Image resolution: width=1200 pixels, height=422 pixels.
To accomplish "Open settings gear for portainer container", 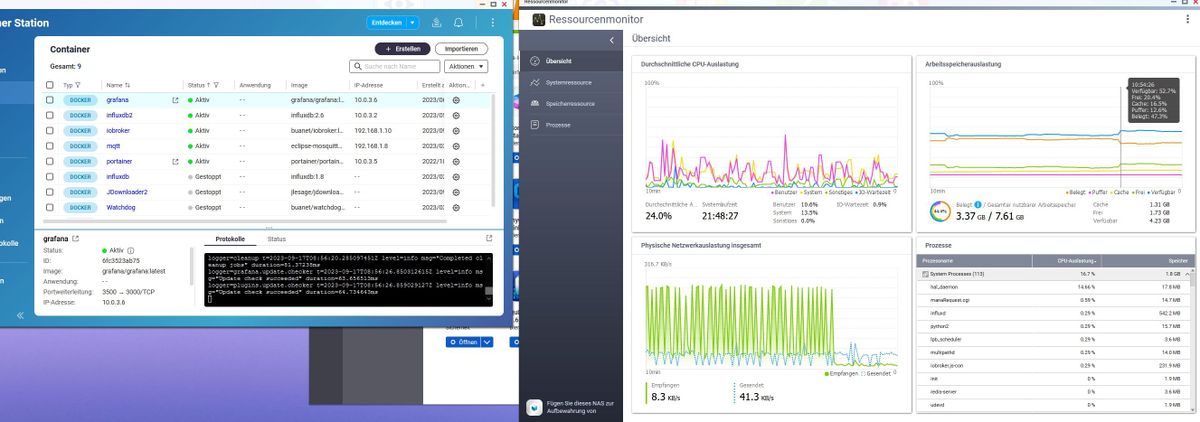I will (456, 161).
